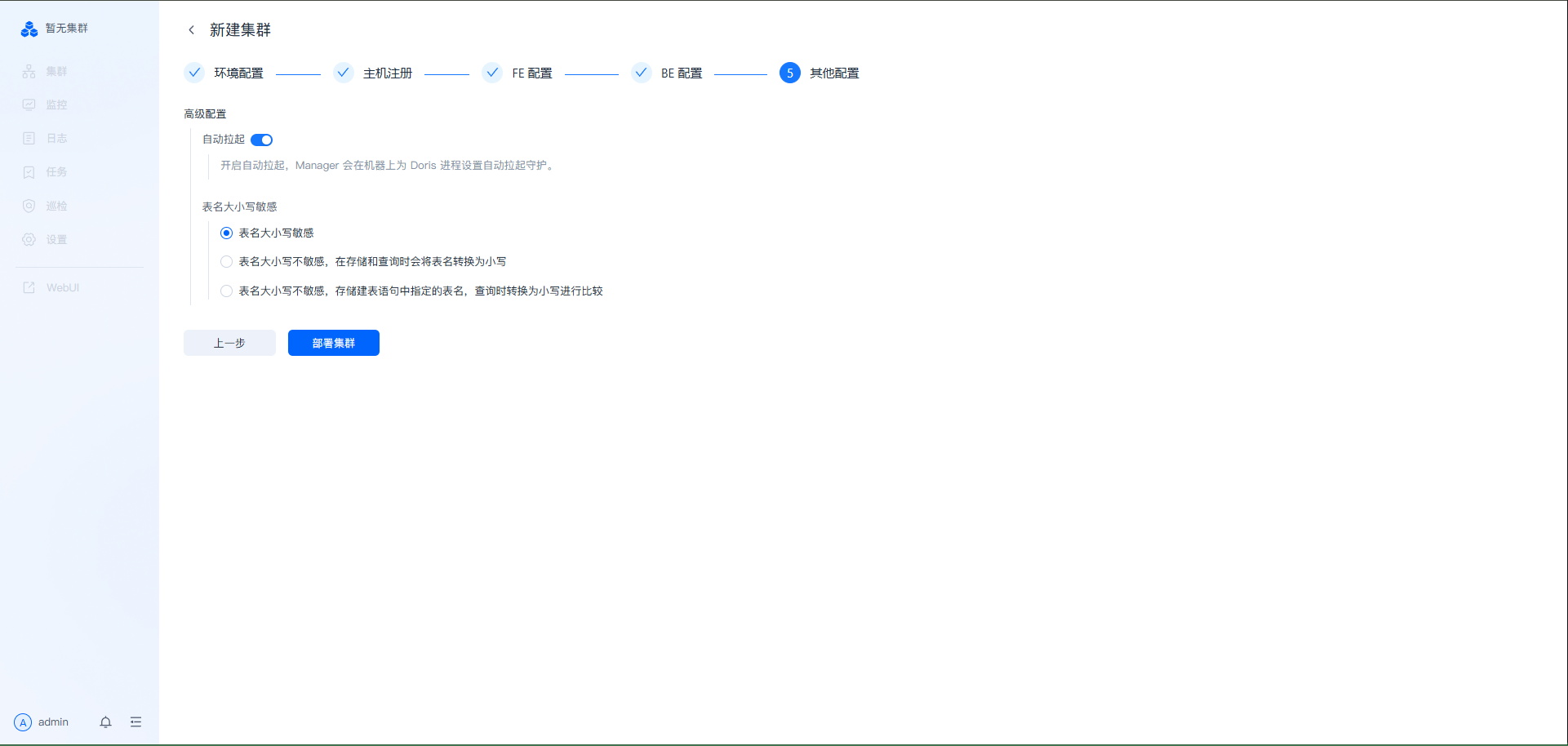The width and height of the screenshot is (1568, 746).
Task: Select radio option storing names as specified
Action: (227, 291)
